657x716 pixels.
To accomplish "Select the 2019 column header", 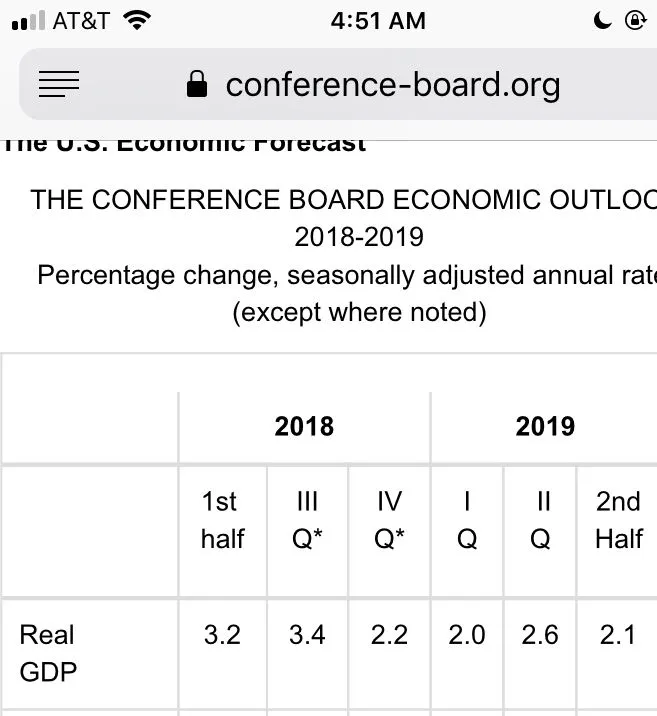I will [544, 427].
